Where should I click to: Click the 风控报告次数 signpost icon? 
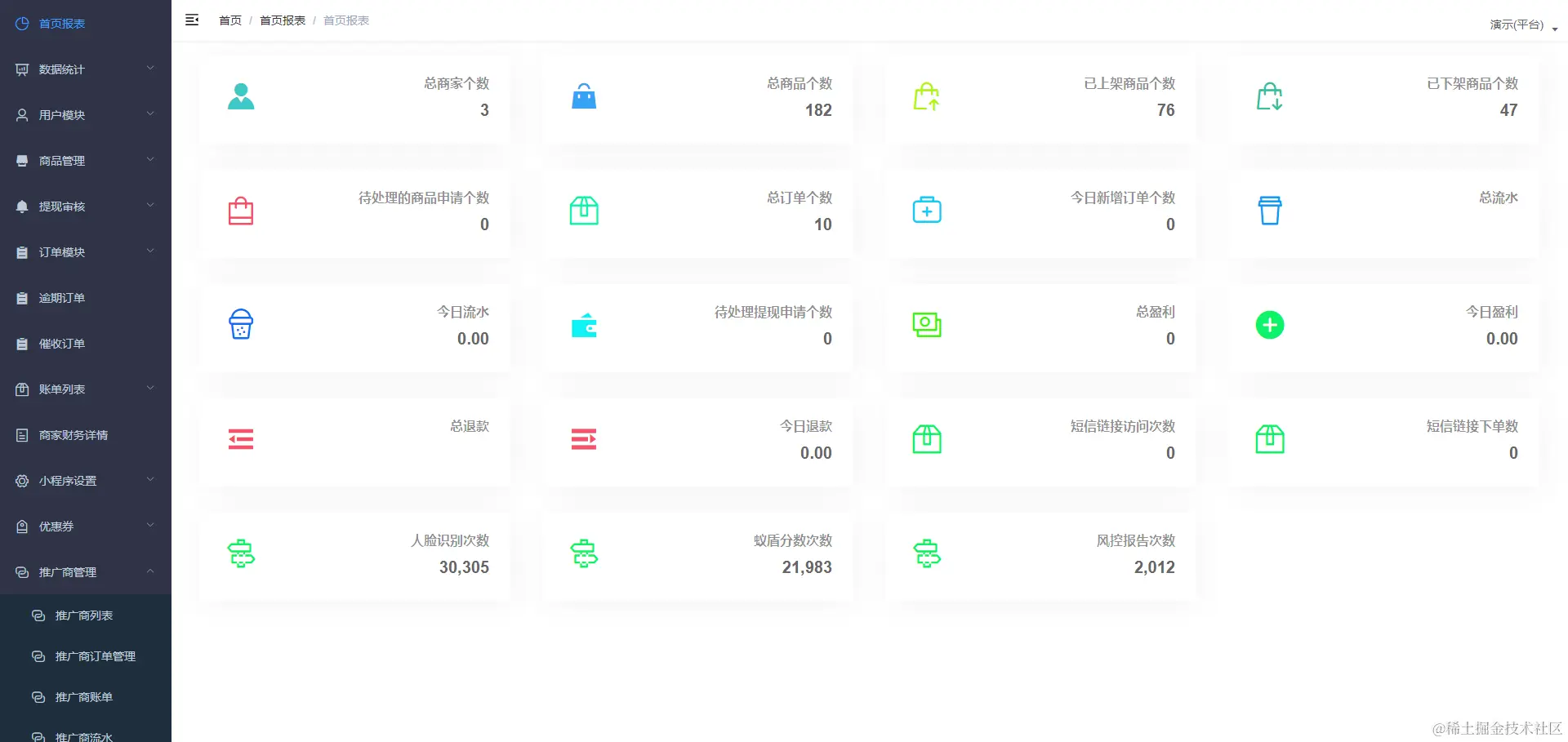coord(927,553)
